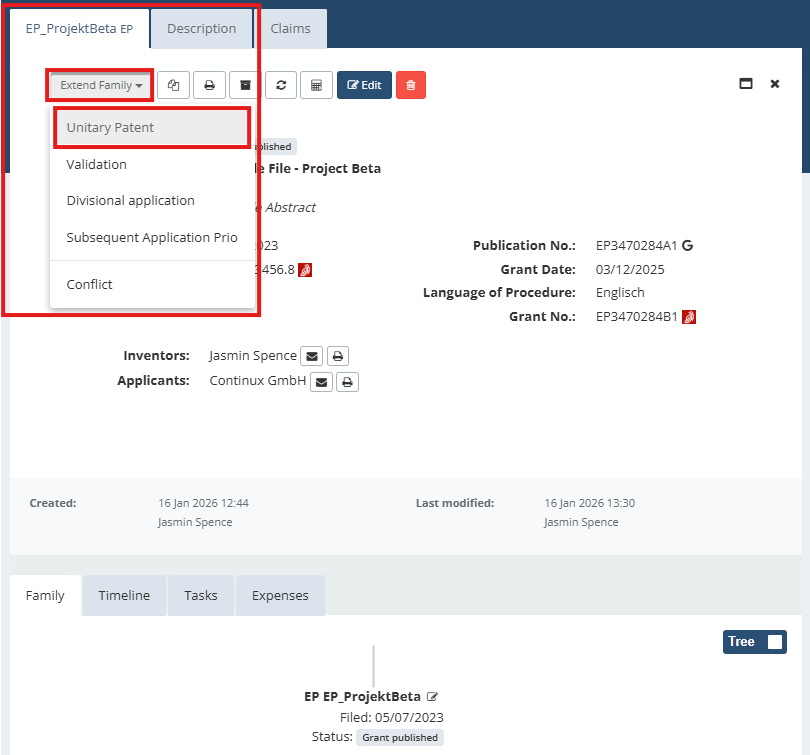Click grant date 03/12/2025
Screen dimensions: 810x755
(x=630, y=270)
